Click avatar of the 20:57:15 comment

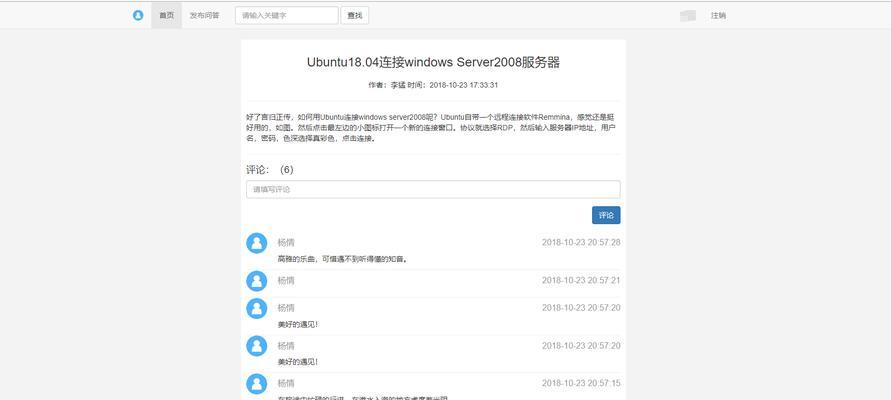click(256, 384)
